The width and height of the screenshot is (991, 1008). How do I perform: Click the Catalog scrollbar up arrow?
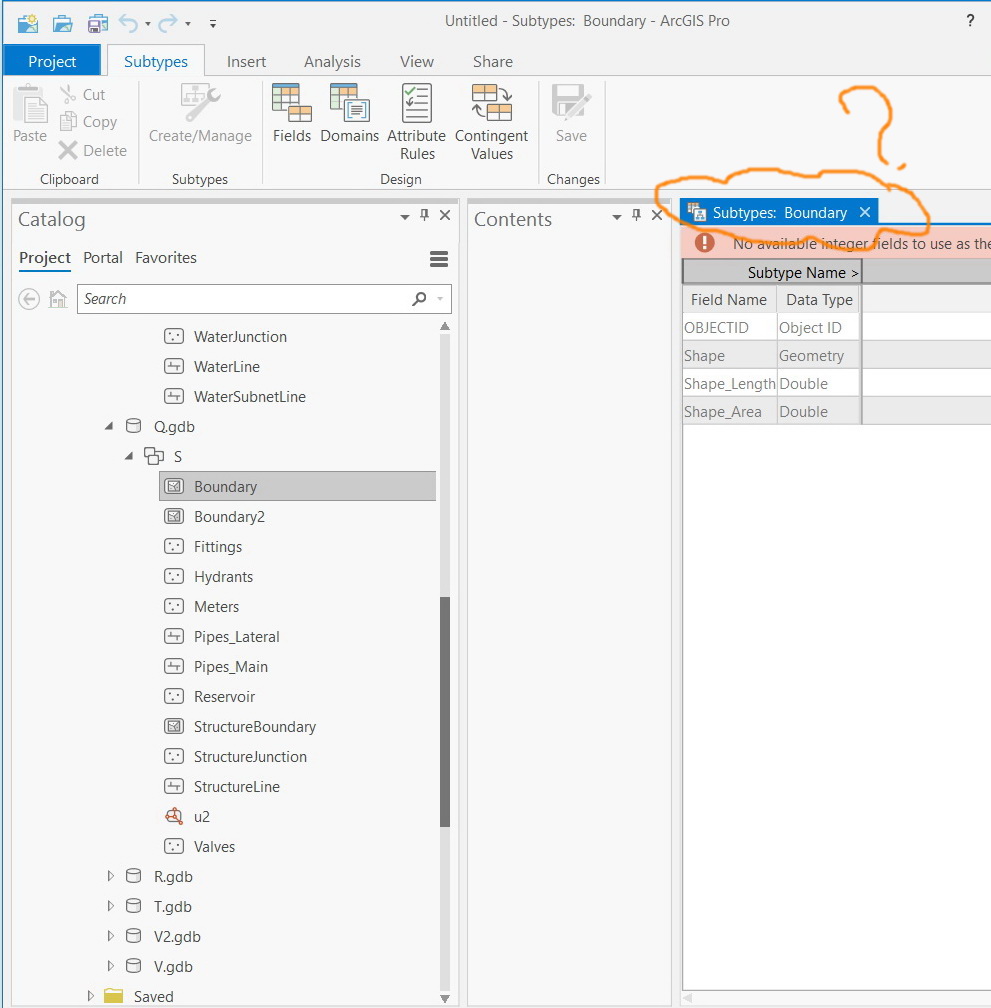pyautogui.click(x=445, y=327)
